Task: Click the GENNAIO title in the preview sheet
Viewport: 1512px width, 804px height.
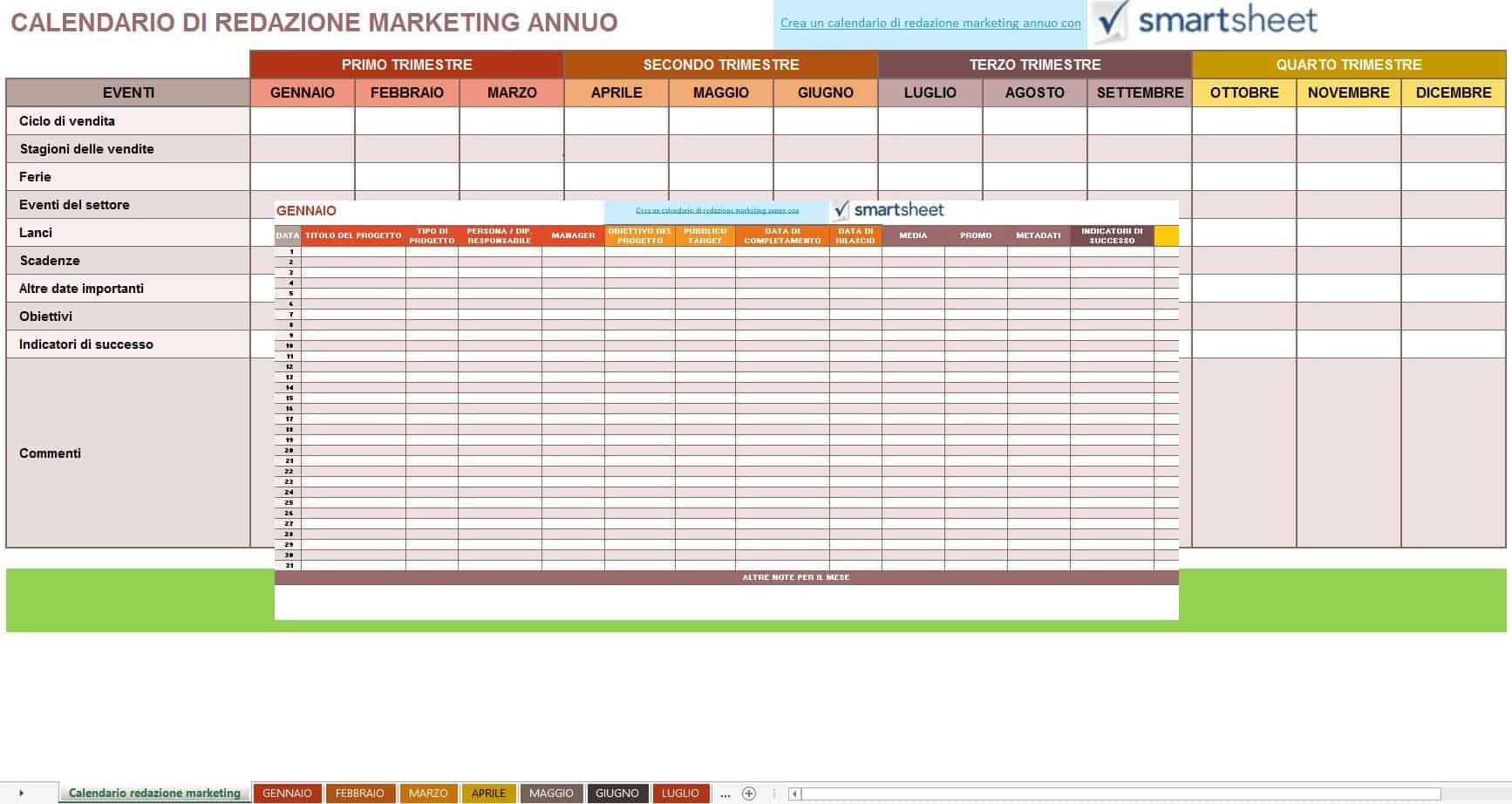Action: pyautogui.click(x=306, y=211)
